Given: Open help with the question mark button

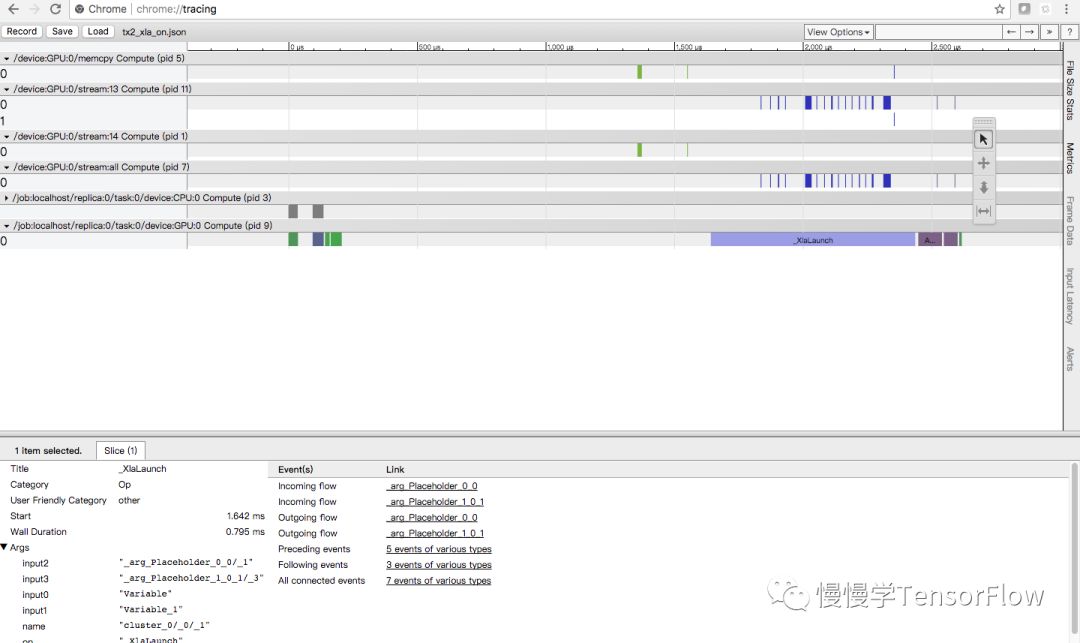Looking at the screenshot, I should [x=1070, y=32].
